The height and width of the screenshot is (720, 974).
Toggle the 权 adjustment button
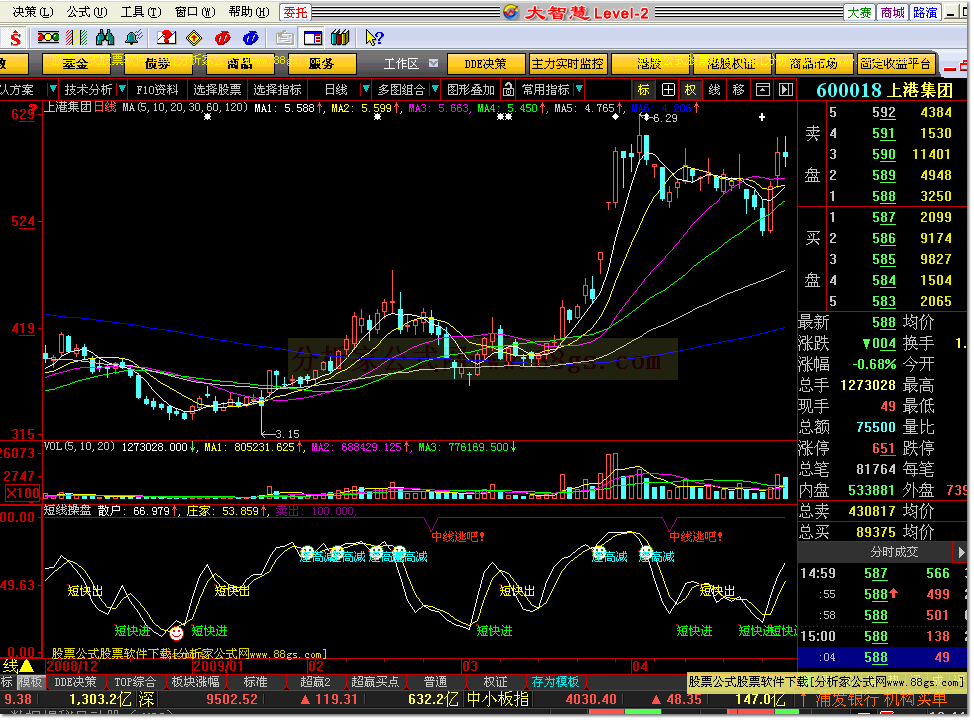(x=690, y=90)
